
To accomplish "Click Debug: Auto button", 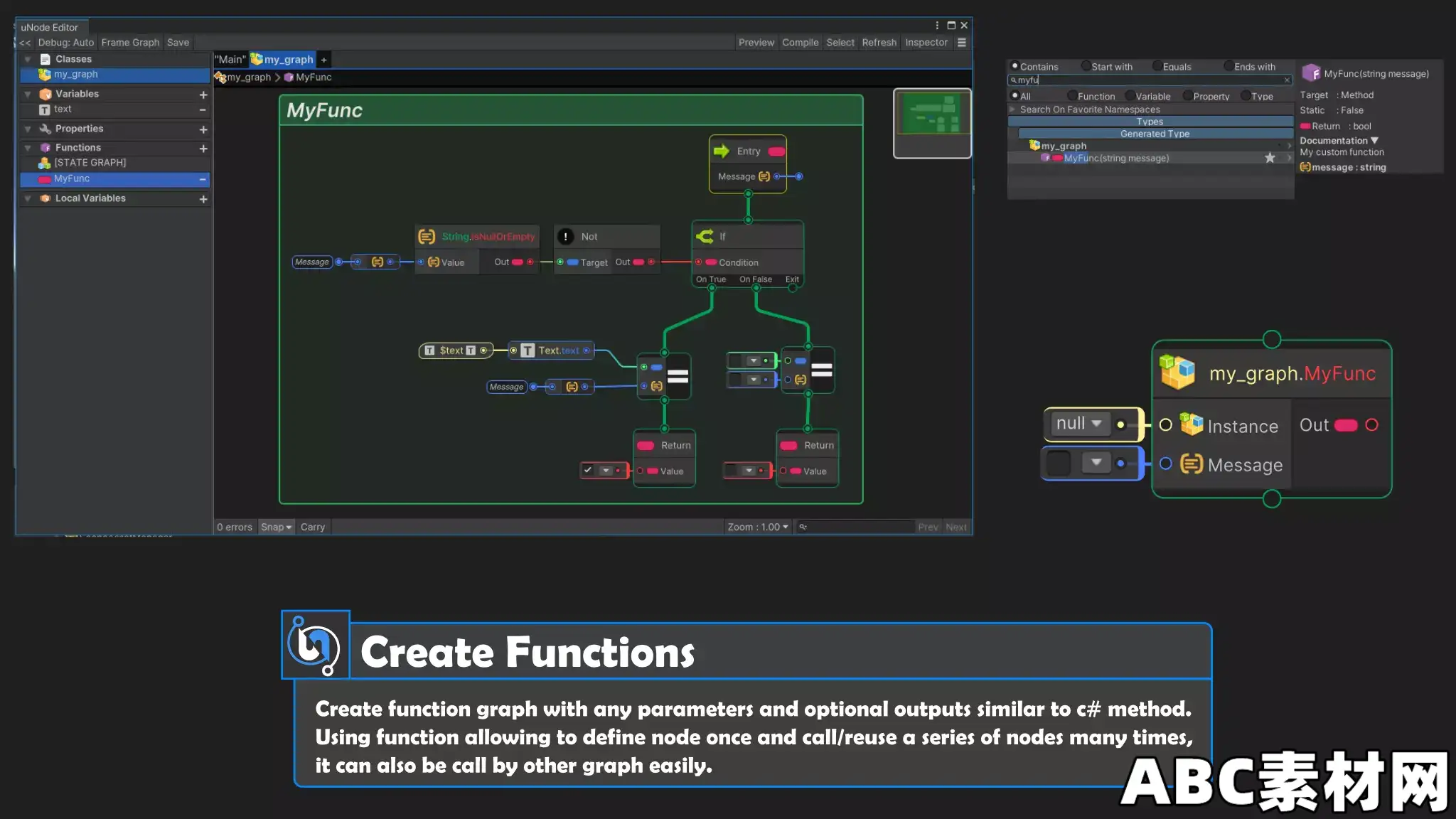I will tap(65, 43).
